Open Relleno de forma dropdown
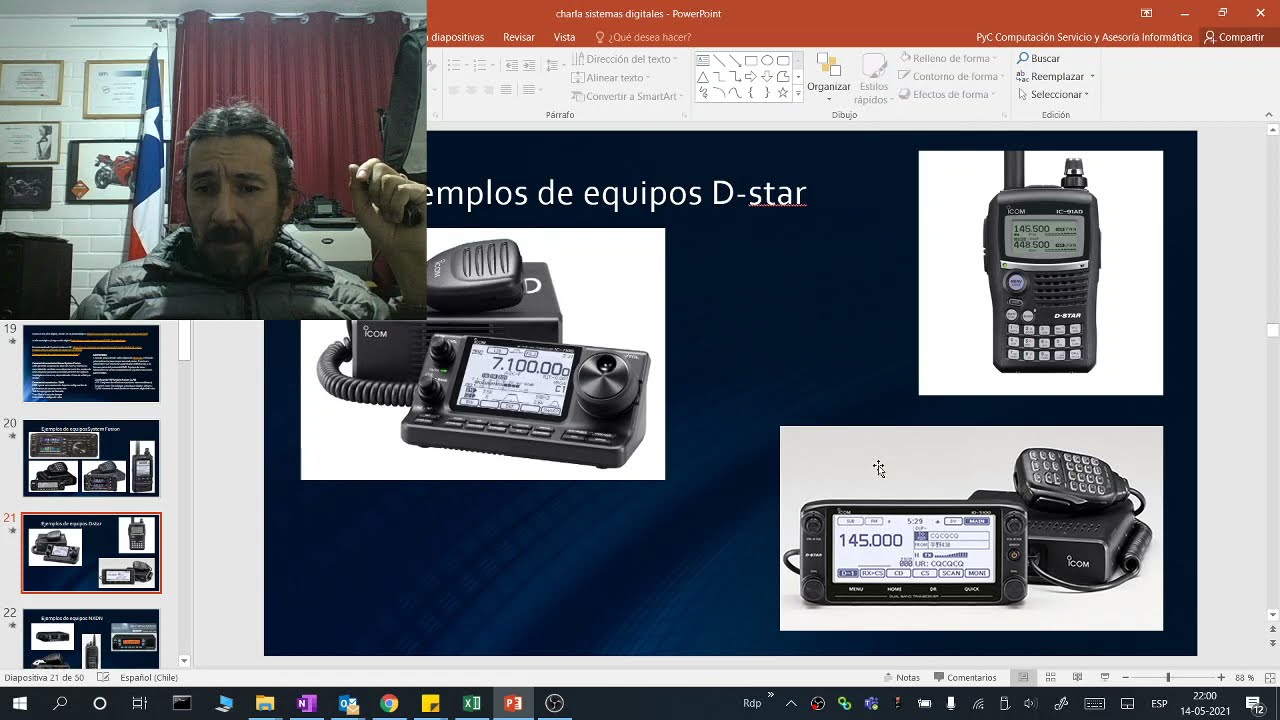Image resolution: width=1280 pixels, height=720 pixels. click(x=947, y=59)
